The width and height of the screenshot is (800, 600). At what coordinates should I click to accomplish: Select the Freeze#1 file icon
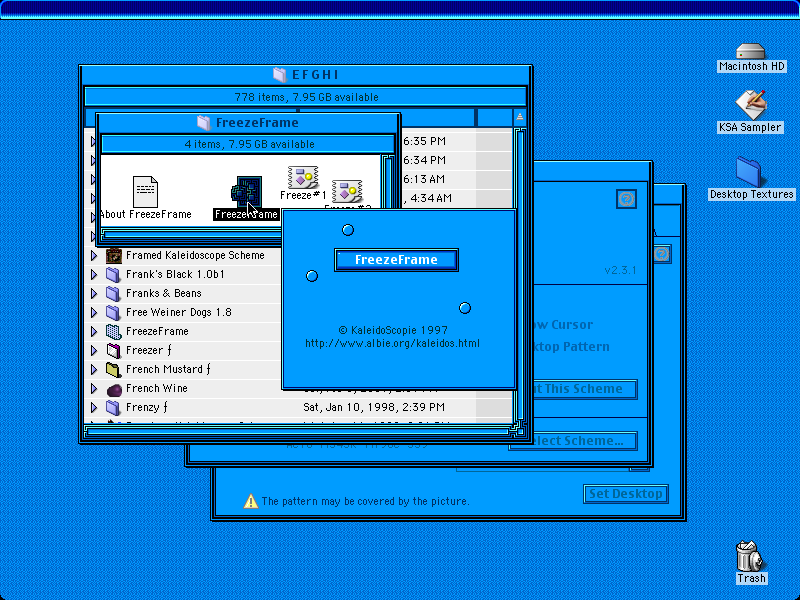coord(303,177)
